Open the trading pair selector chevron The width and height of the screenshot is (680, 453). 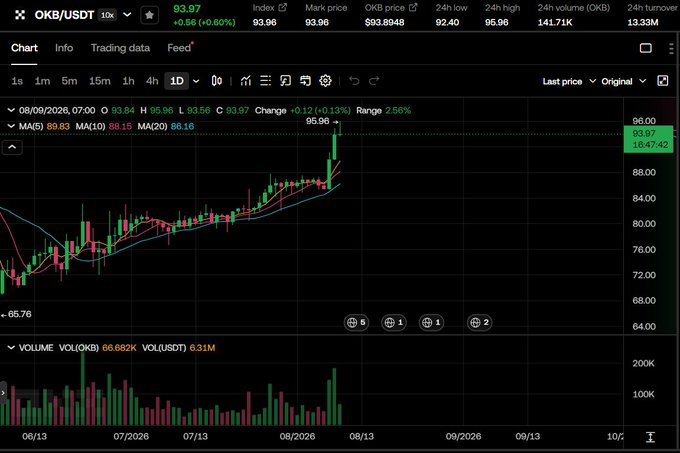click(x=127, y=15)
